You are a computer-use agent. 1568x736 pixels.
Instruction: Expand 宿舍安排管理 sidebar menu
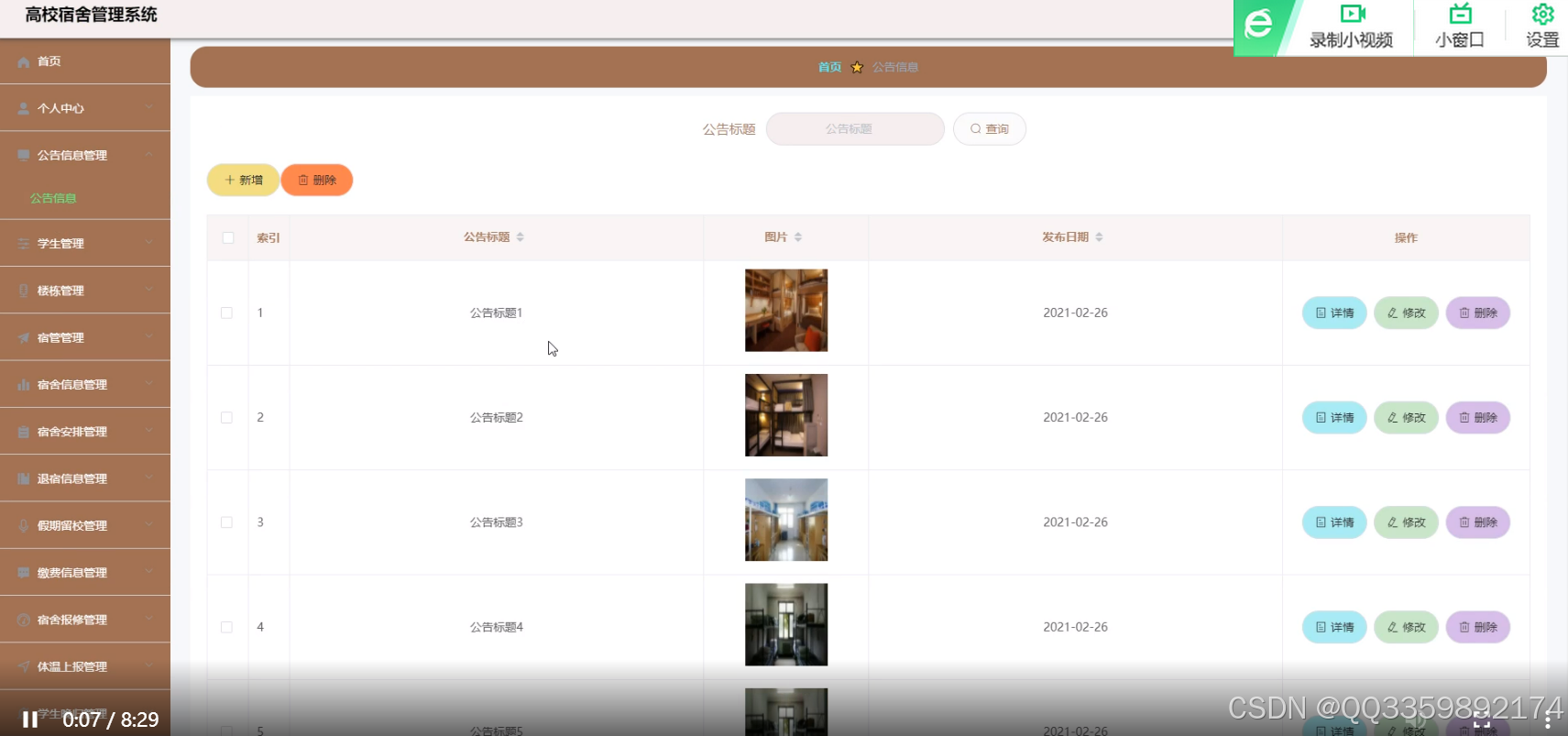85,432
